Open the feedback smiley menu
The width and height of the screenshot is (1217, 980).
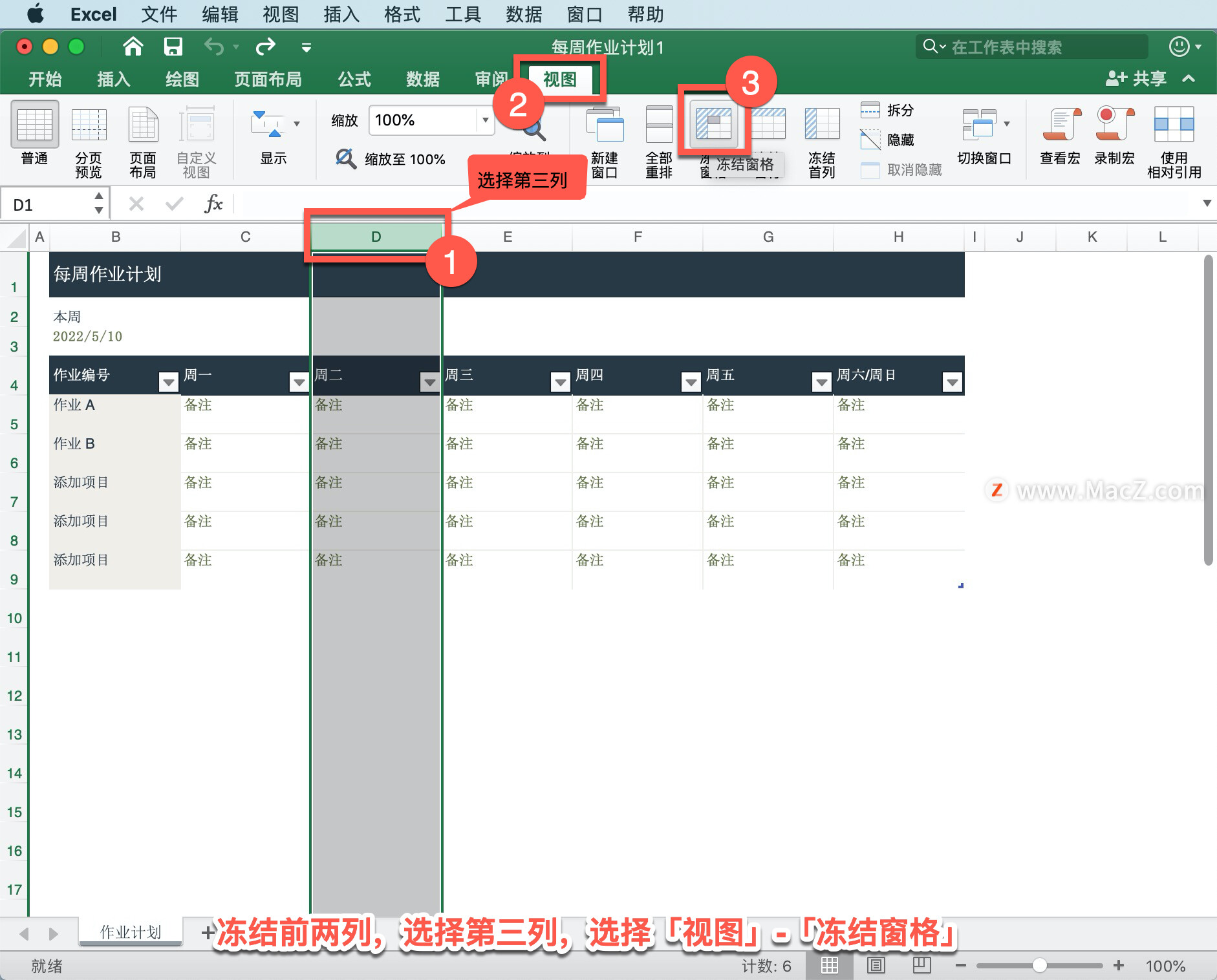click(x=1185, y=47)
